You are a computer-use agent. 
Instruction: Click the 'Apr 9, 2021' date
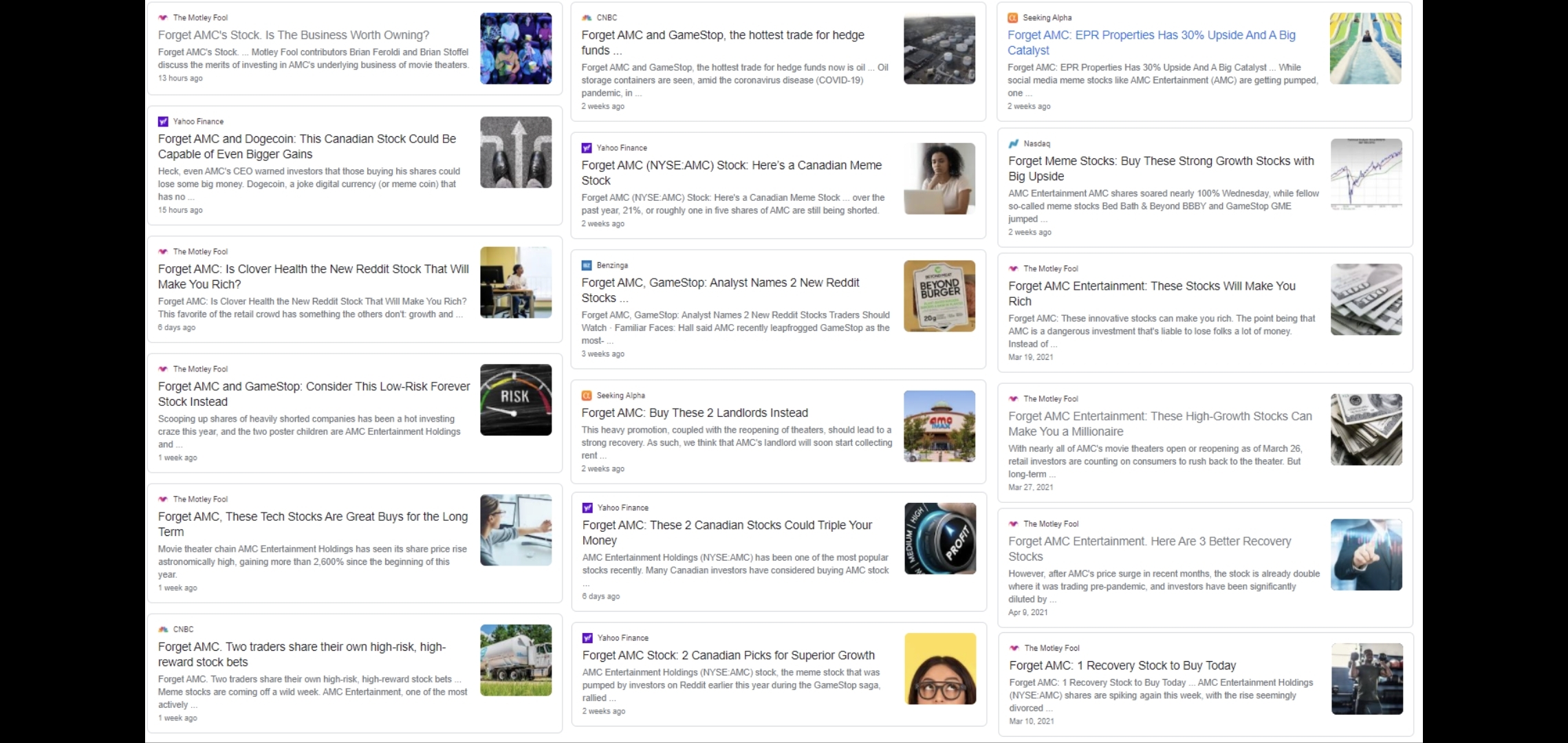tap(1027, 612)
